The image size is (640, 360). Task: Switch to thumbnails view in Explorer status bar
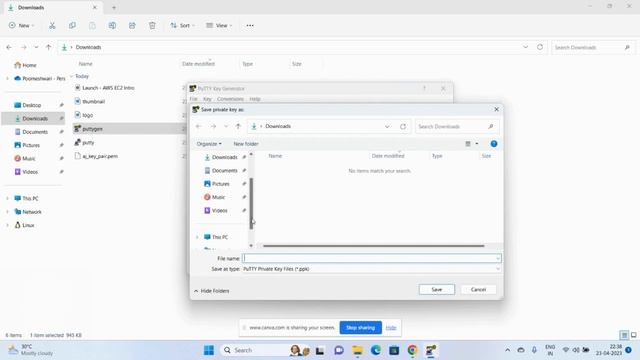point(633,335)
